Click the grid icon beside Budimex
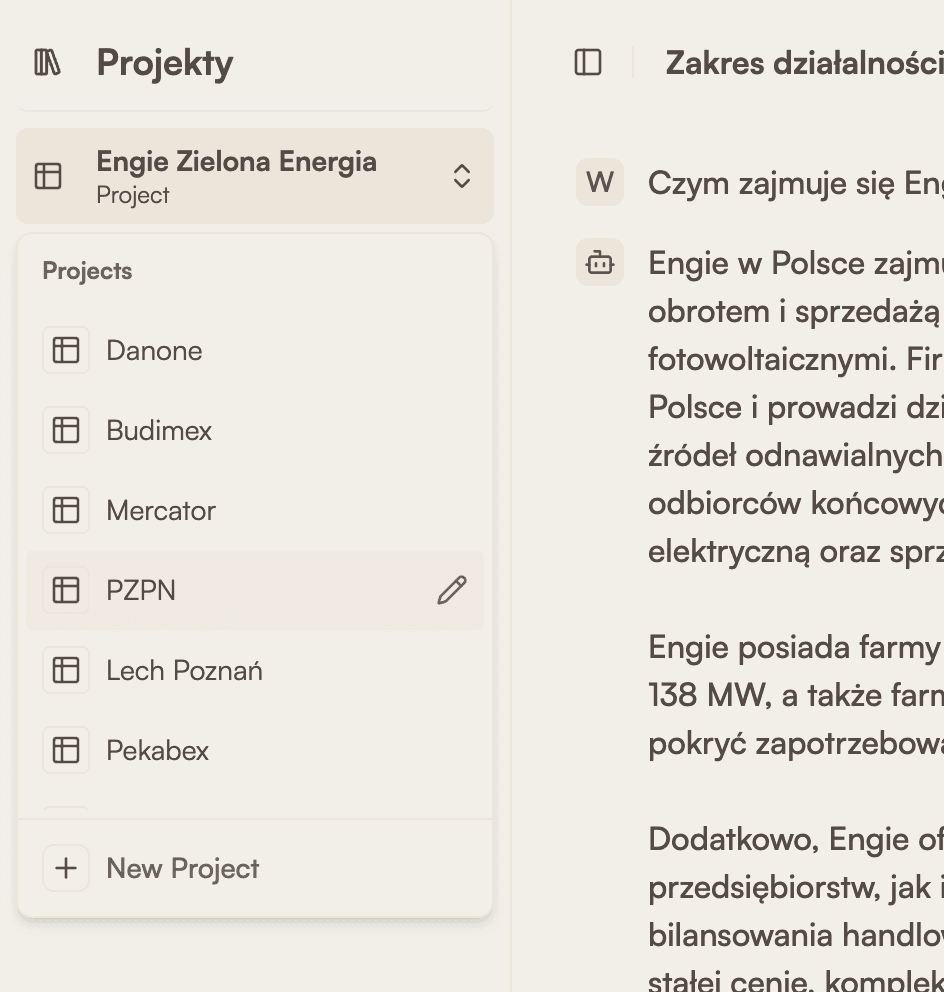The height and width of the screenshot is (992, 944). (66, 430)
